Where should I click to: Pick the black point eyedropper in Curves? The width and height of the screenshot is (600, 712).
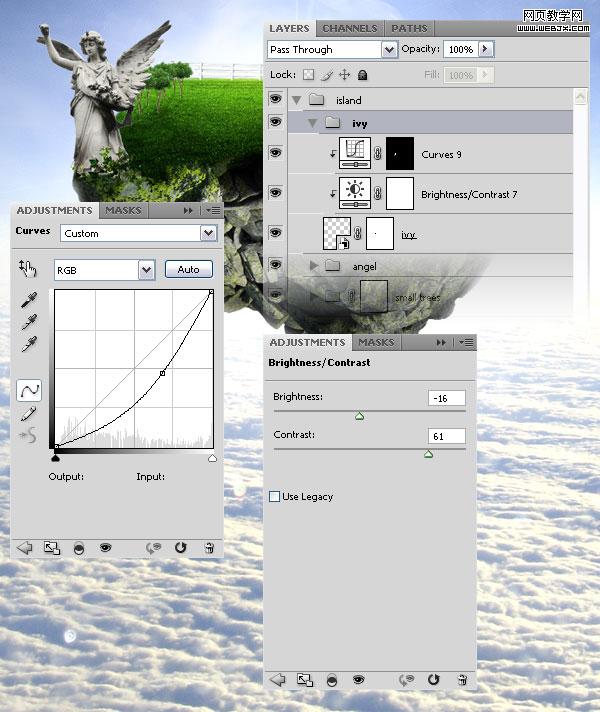(x=29, y=300)
